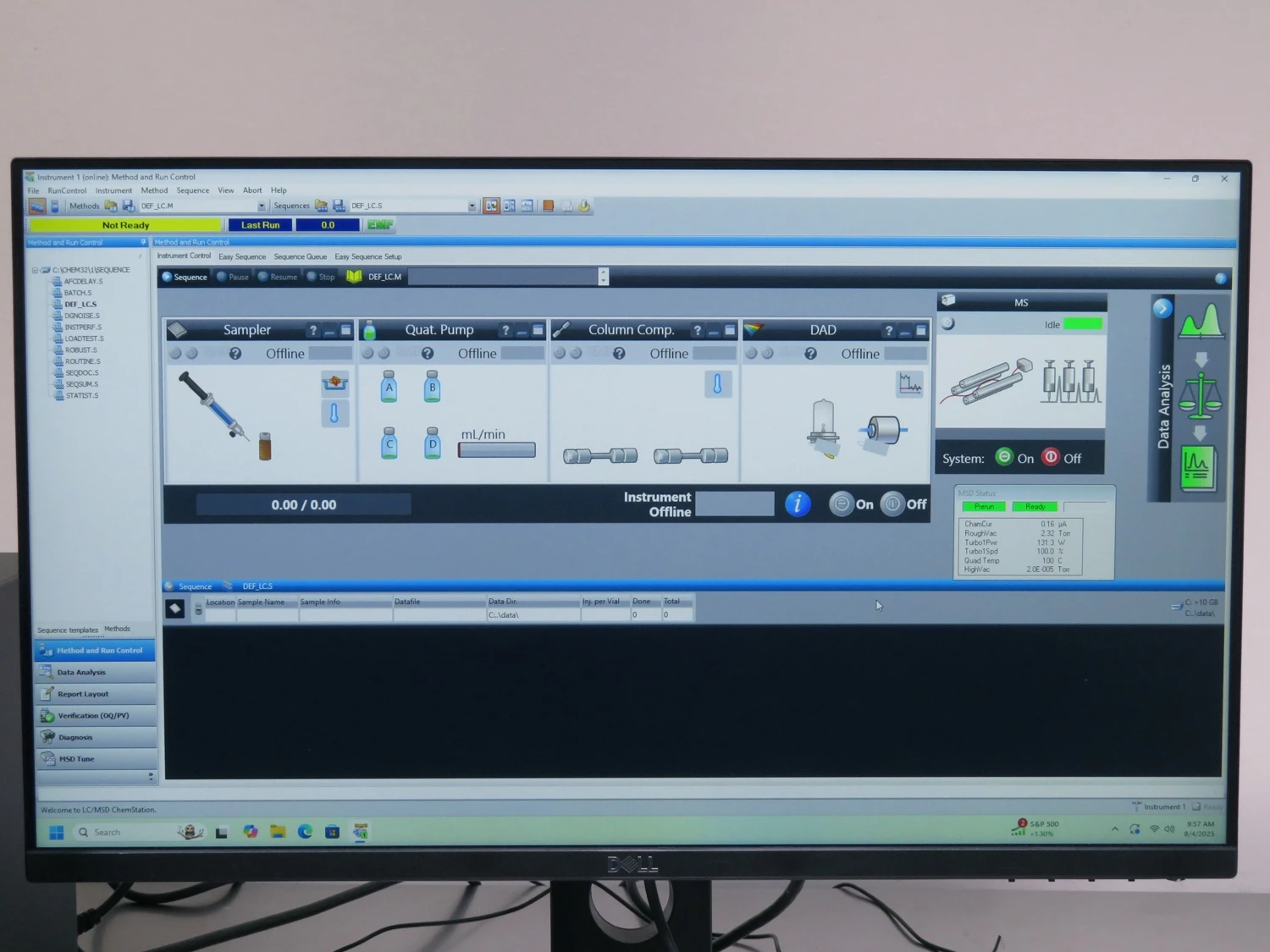Click the green Data Analysis report icon
Image resolution: width=1270 pixels, height=952 pixels.
click(x=1198, y=469)
